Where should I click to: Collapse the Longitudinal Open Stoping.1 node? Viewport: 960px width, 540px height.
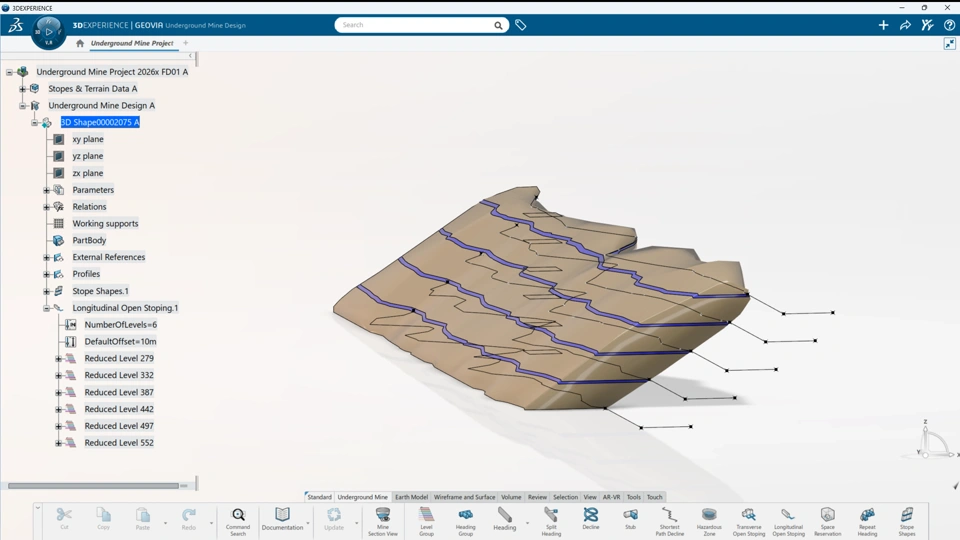coord(47,309)
